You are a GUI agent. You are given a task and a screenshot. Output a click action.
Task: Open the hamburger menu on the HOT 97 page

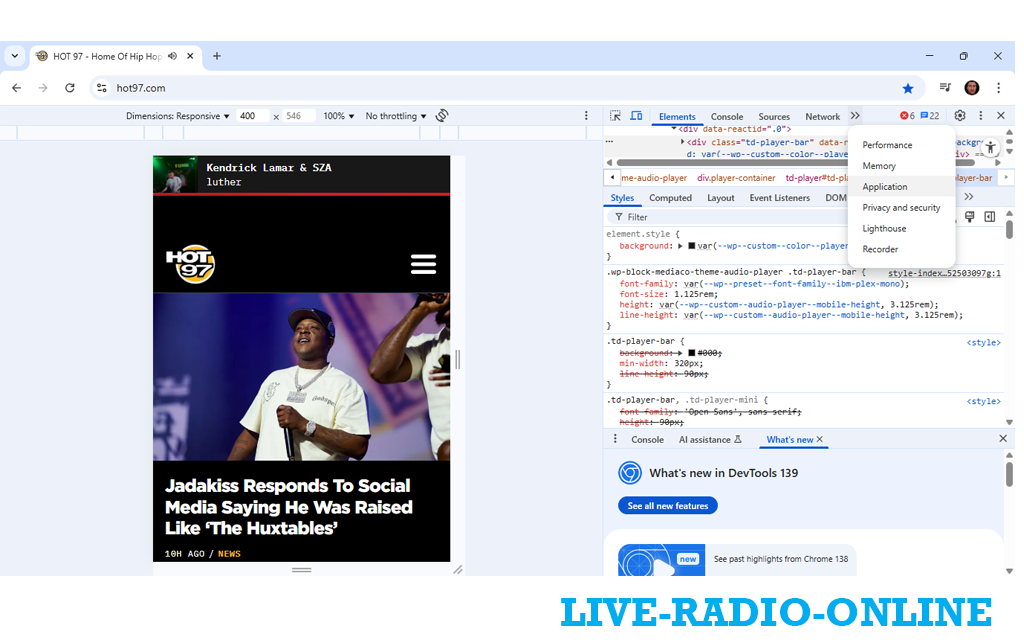coord(423,264)
